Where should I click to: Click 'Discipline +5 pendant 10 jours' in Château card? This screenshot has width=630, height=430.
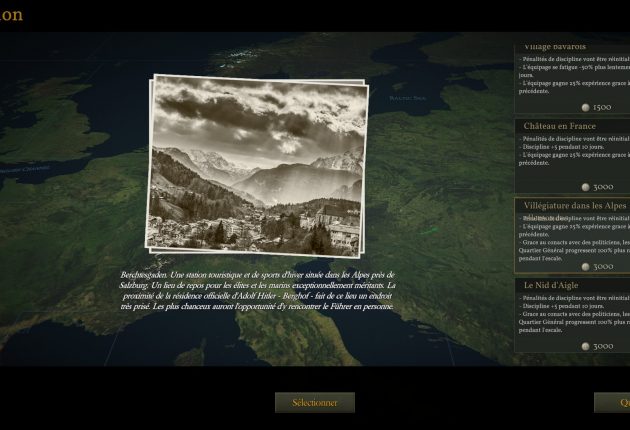coord(561,147)
